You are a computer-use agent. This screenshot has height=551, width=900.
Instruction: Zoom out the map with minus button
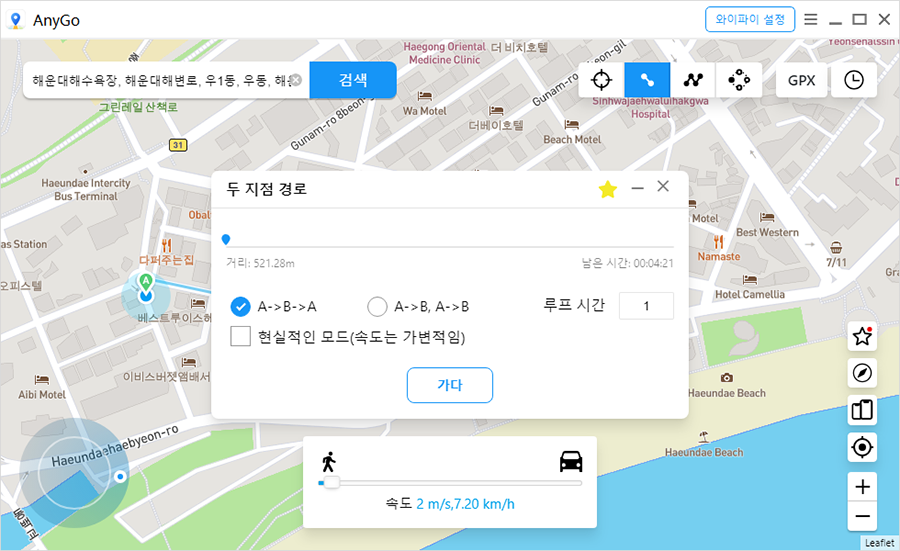pyautogui.click(x=862, y=516)
